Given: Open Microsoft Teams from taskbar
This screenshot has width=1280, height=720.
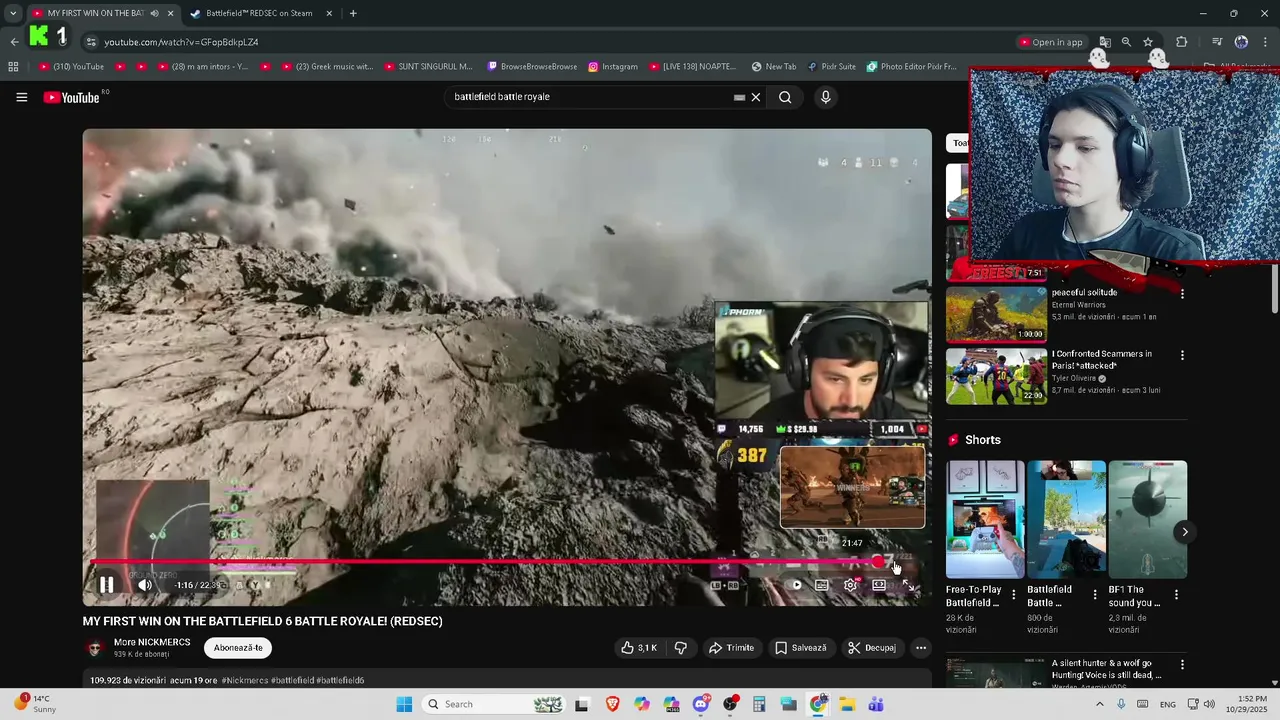Looking at the screenshot, I should click(x=876, y=704).
